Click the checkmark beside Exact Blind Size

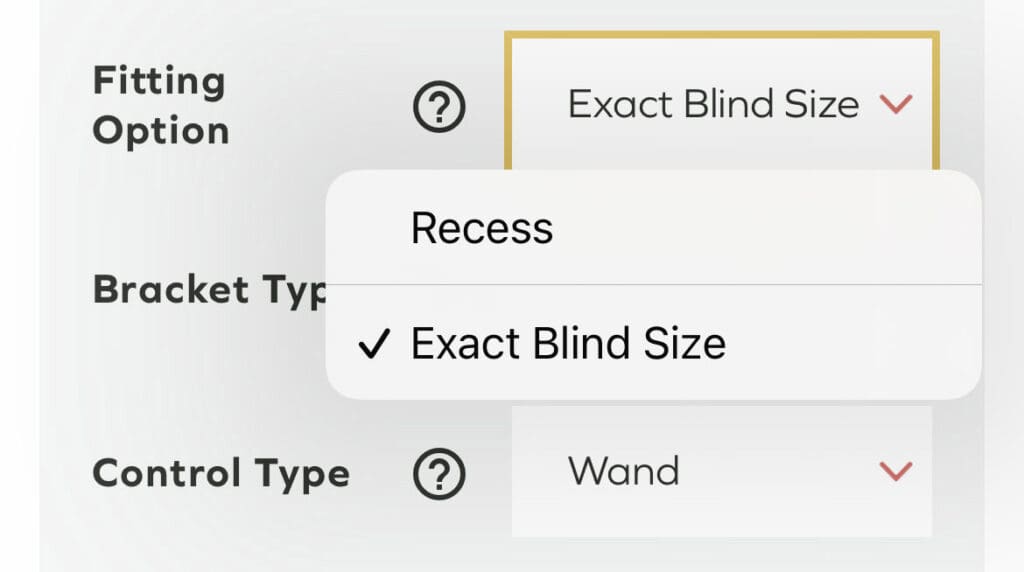(x=372, y=345)
